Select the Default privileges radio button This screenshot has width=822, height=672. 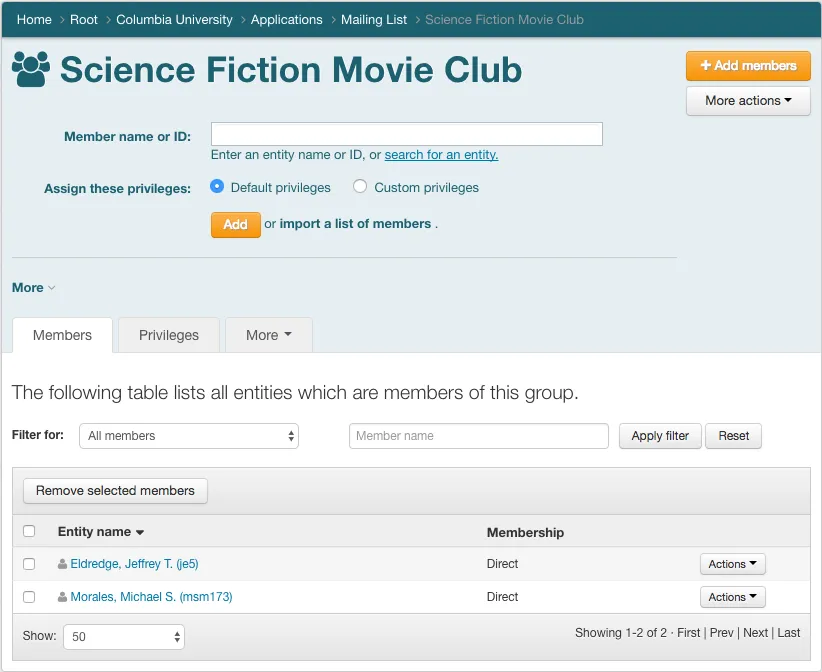coord(217,187)
